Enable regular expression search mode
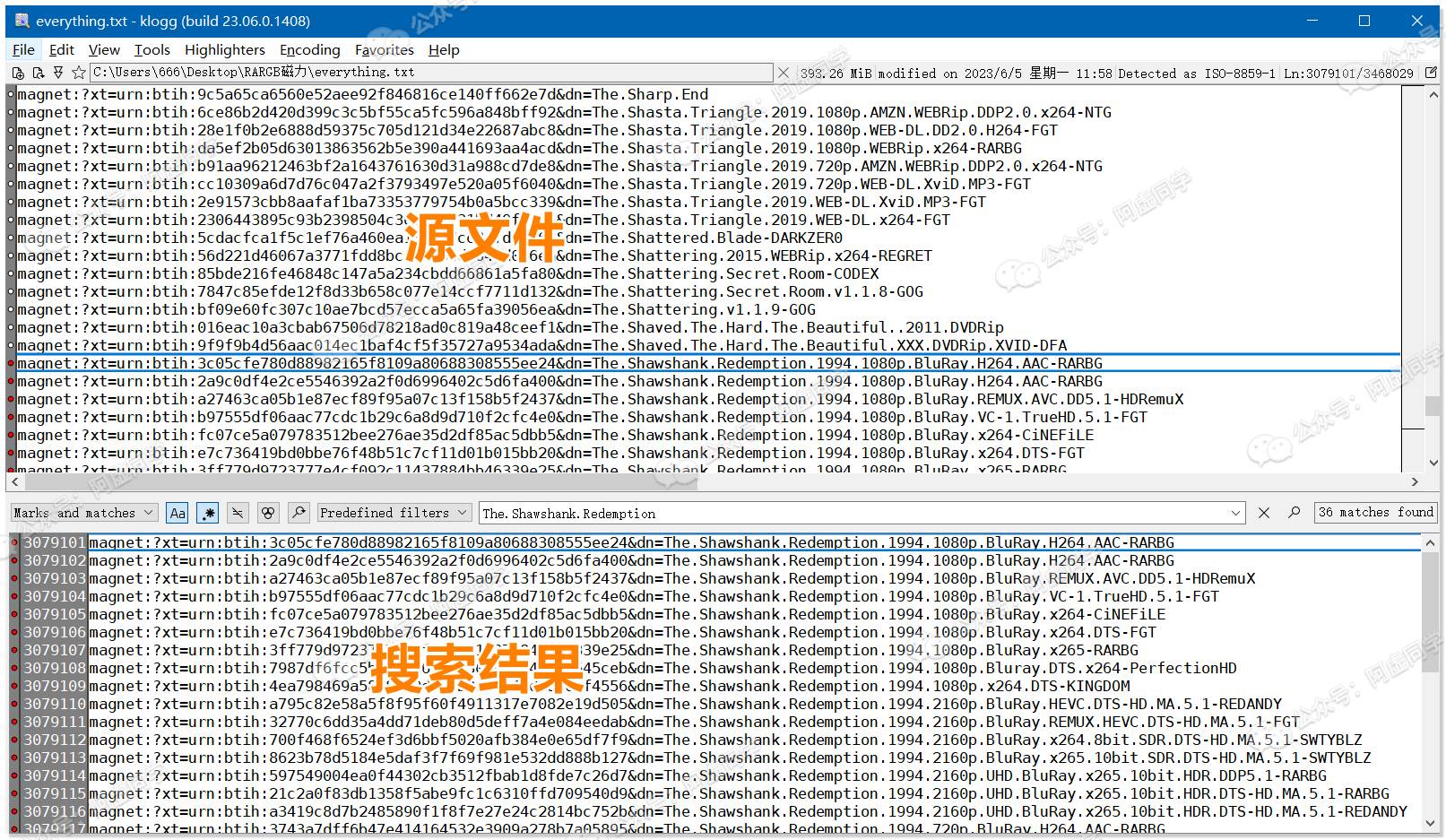 click(208, 513)
